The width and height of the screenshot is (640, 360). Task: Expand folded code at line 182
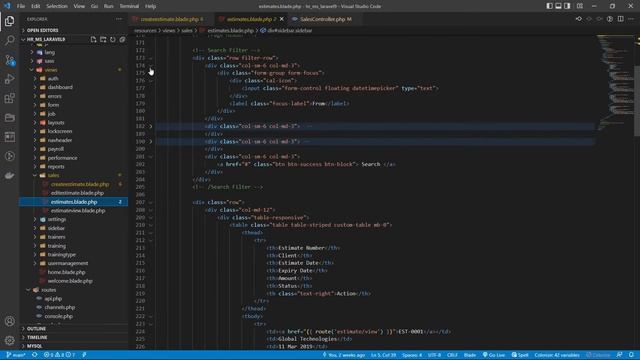(151, 126)
